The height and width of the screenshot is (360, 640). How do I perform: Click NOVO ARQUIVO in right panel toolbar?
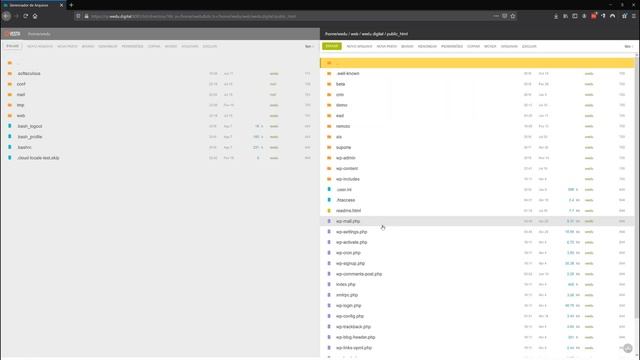360,47
